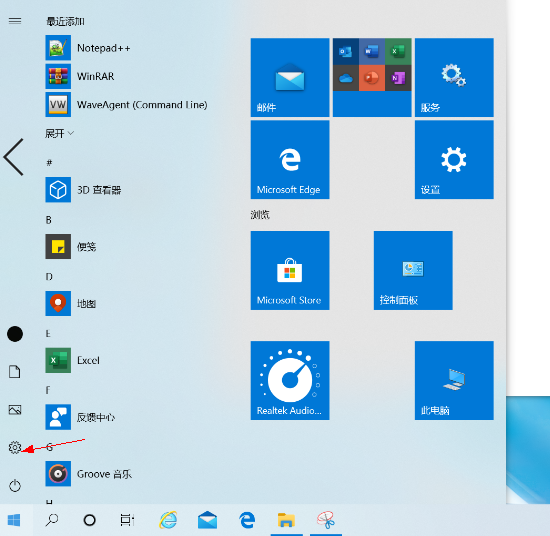This screenshot has width=550, height=536.
Task: Open the 设置 Settings tile
Action: pos(454,160)
